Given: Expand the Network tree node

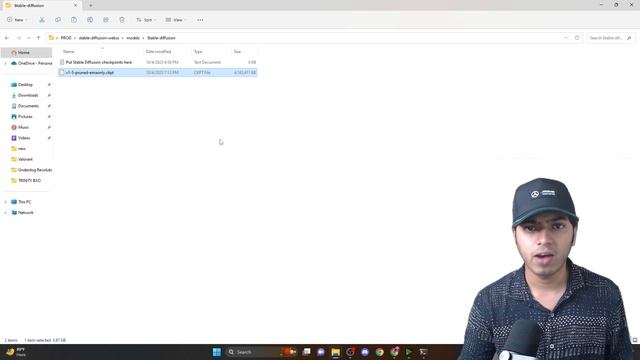Looking at the screenshot, I should pos(5,213).
